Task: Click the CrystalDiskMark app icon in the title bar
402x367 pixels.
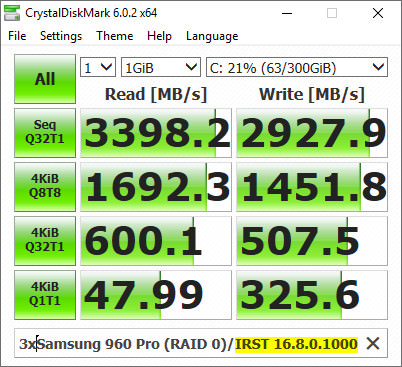Action: 12,13
